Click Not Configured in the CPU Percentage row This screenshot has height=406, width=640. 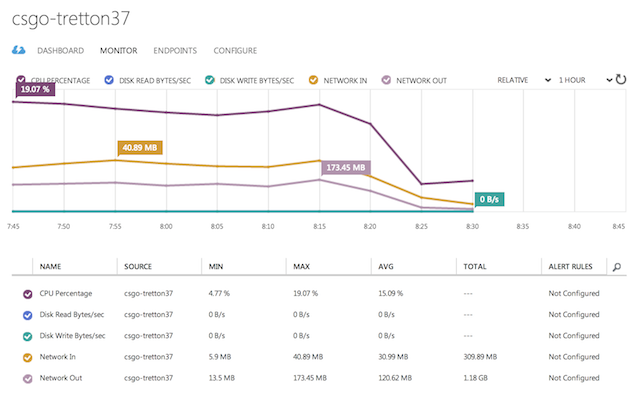click(x=574, y=293)
